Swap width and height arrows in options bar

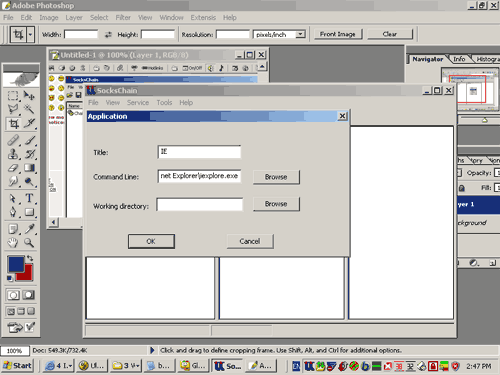tap(108, 34)
